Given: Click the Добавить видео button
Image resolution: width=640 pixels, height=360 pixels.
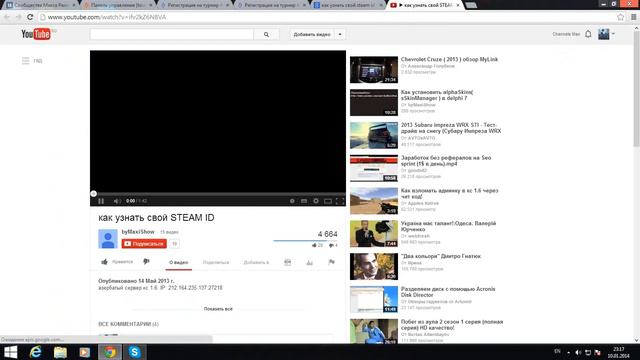Looking at the screenshot, I should (312, 34).
